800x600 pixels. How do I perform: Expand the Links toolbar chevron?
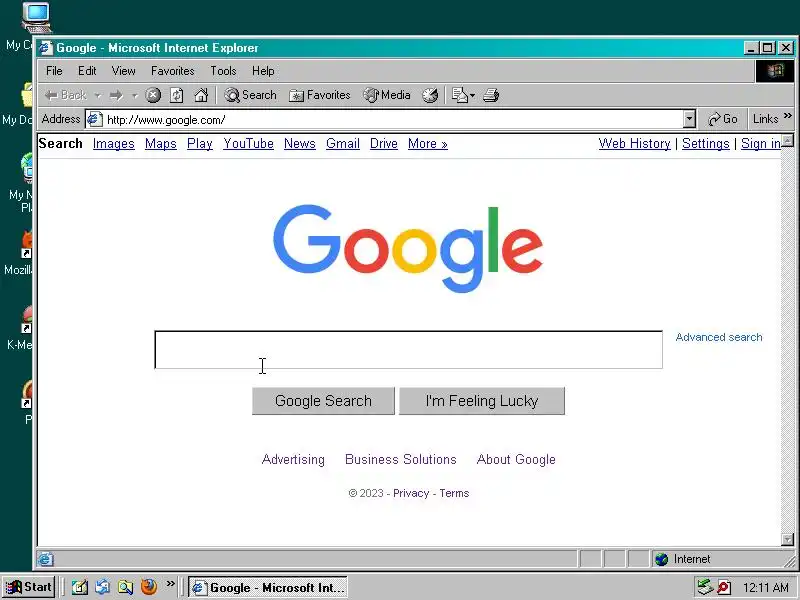point(788,116)
